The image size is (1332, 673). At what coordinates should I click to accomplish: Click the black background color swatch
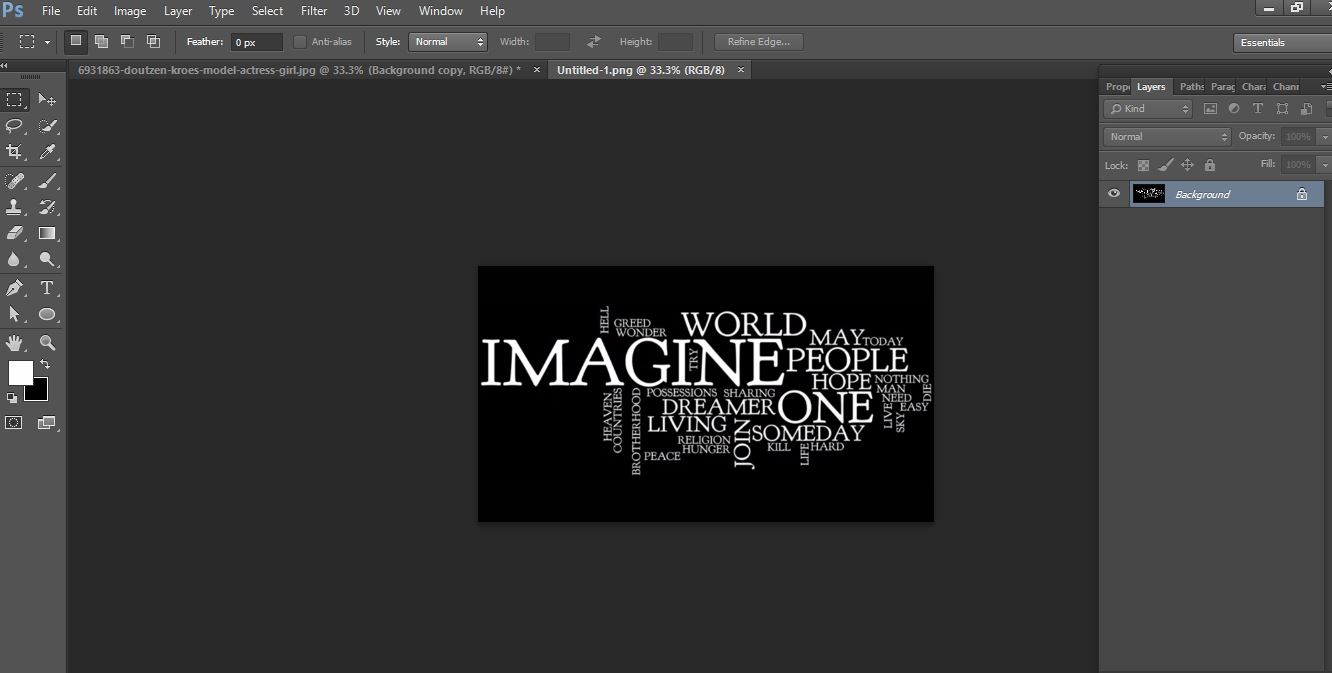(36, 391)
